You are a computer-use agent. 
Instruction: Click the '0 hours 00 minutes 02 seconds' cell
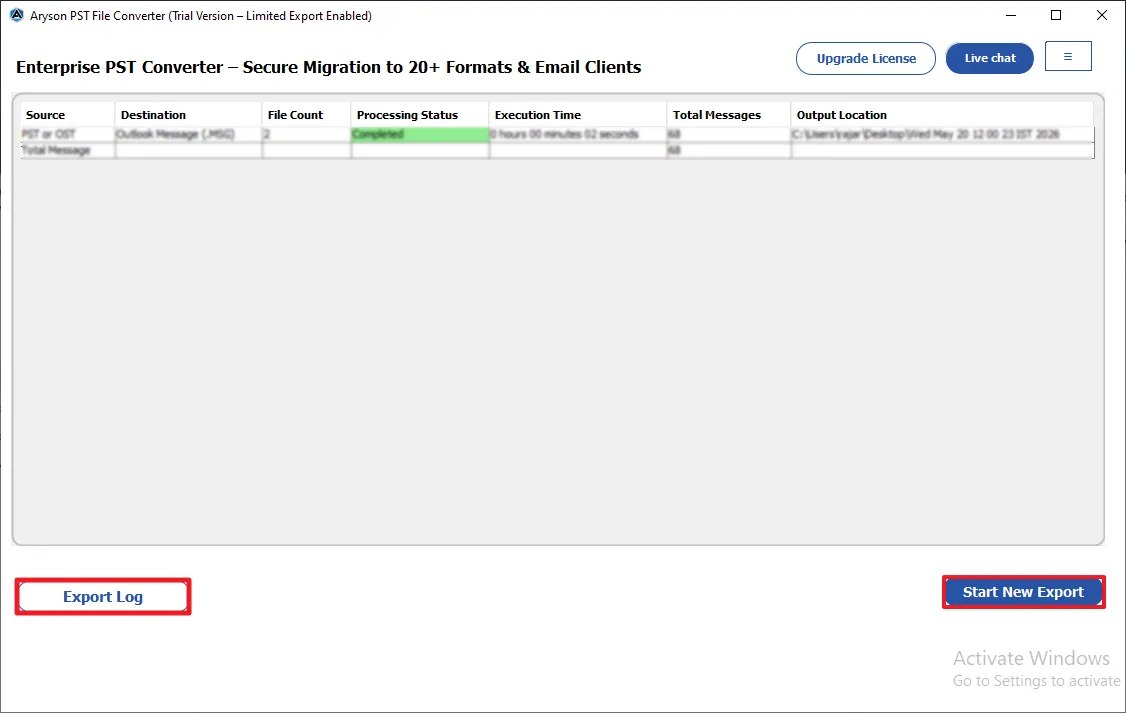(578, 134)
